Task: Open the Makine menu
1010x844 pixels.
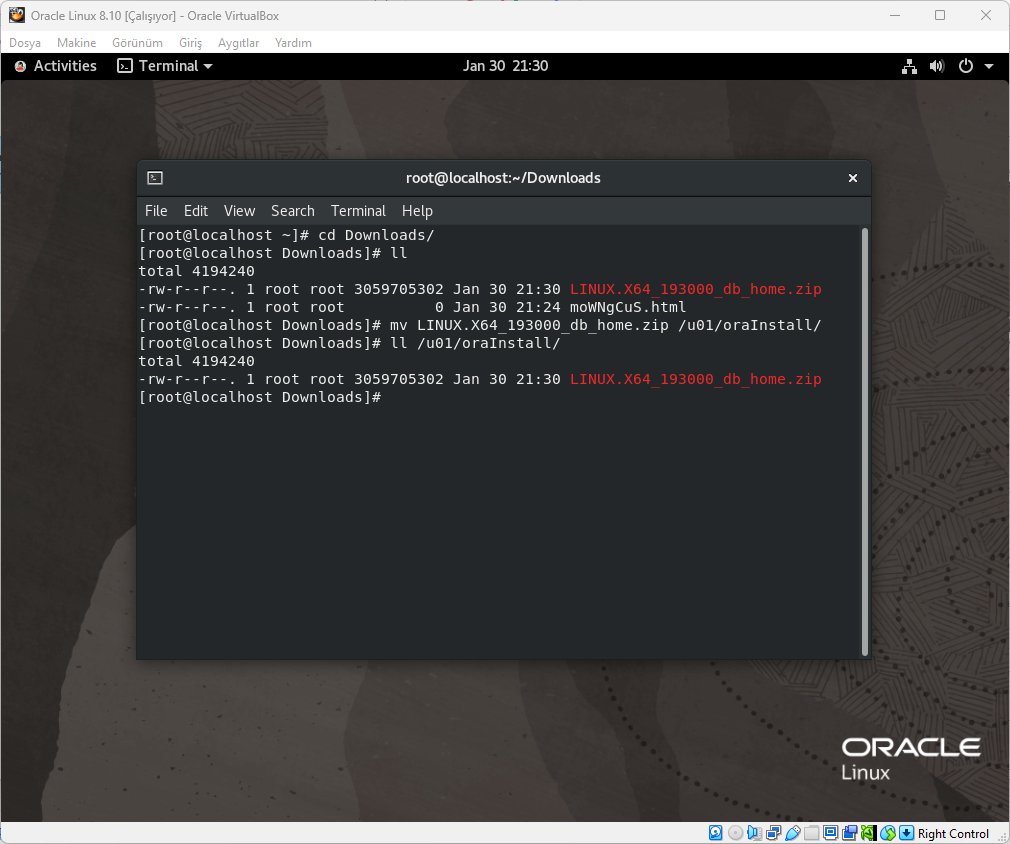Action: 77,43
